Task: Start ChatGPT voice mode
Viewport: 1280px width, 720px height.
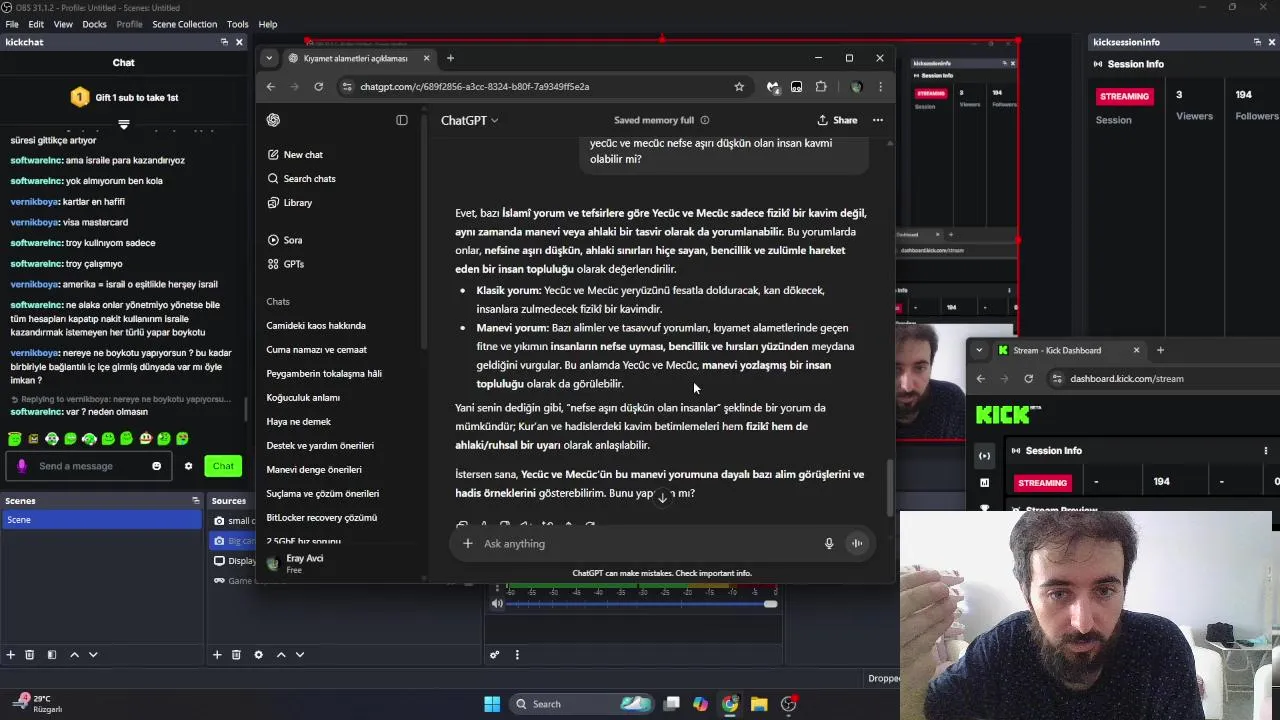Action: (x=857, y=544)
